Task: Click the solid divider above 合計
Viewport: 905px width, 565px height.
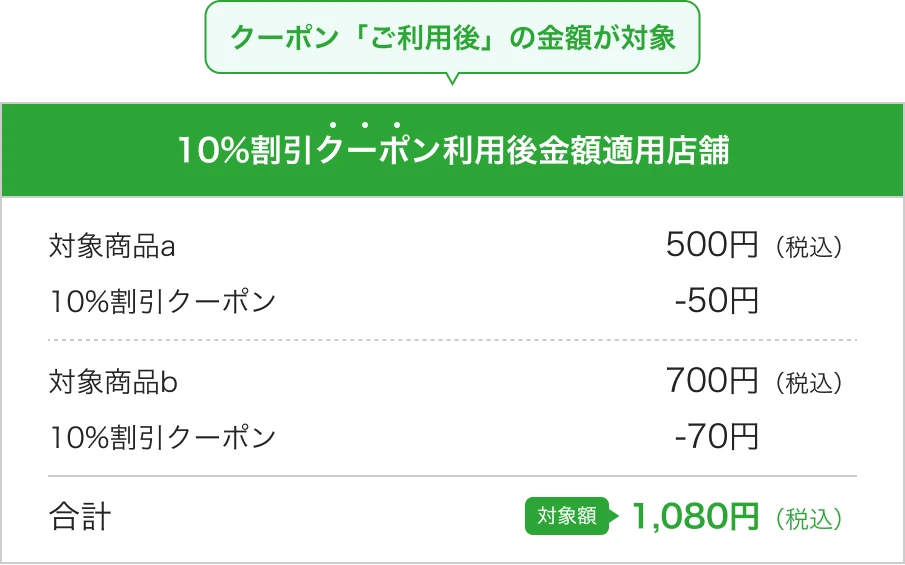Action: pos(452,476)
